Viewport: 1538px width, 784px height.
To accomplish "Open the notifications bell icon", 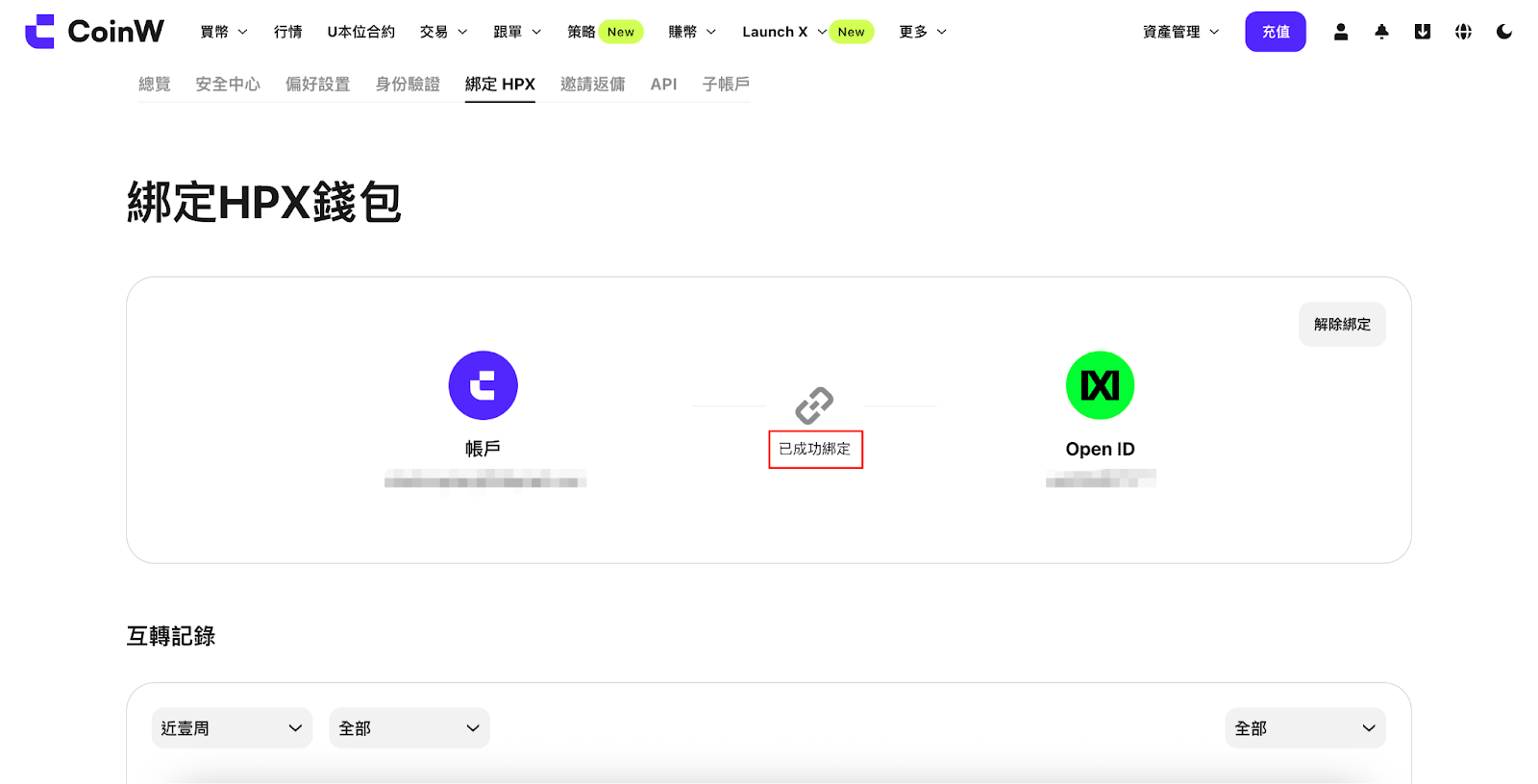I will [x=1381, y=32].
